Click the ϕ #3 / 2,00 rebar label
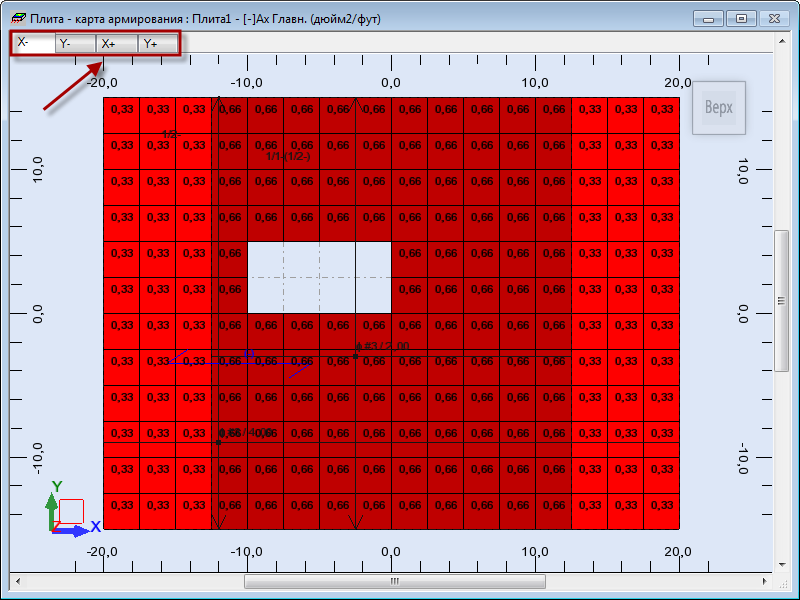This screenshot has height=600, width=800. tap(382, 346)
